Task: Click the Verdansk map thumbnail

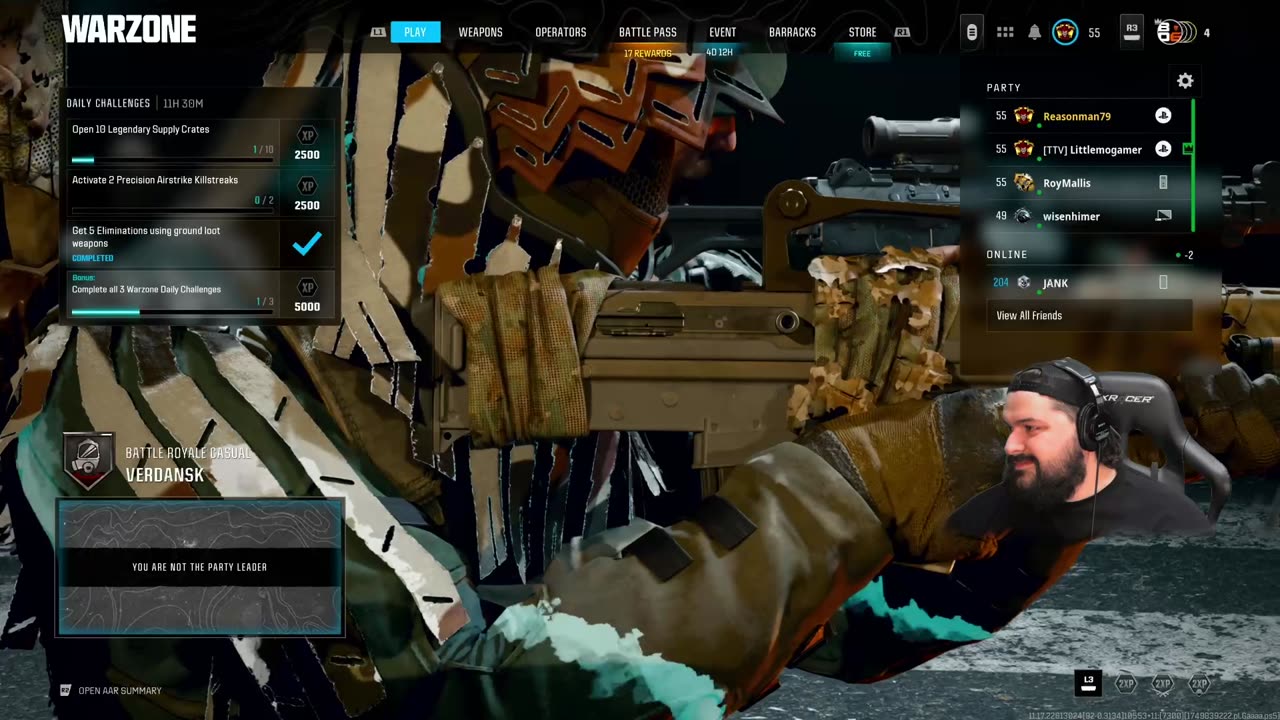Action: click(200, 567)
